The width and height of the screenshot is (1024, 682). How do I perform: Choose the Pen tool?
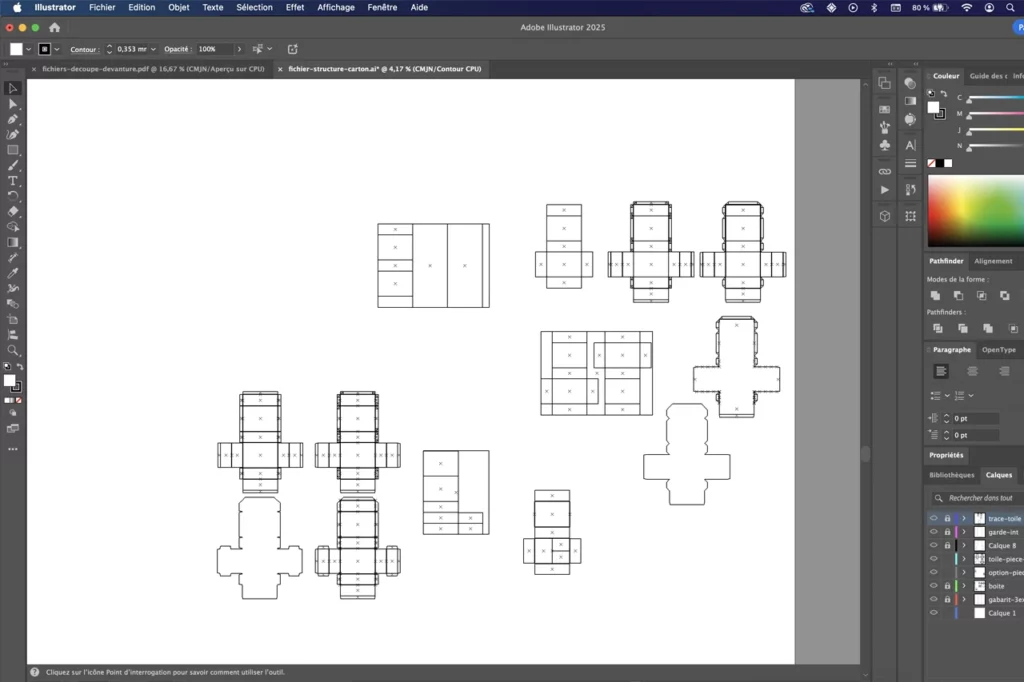point(13,120)
